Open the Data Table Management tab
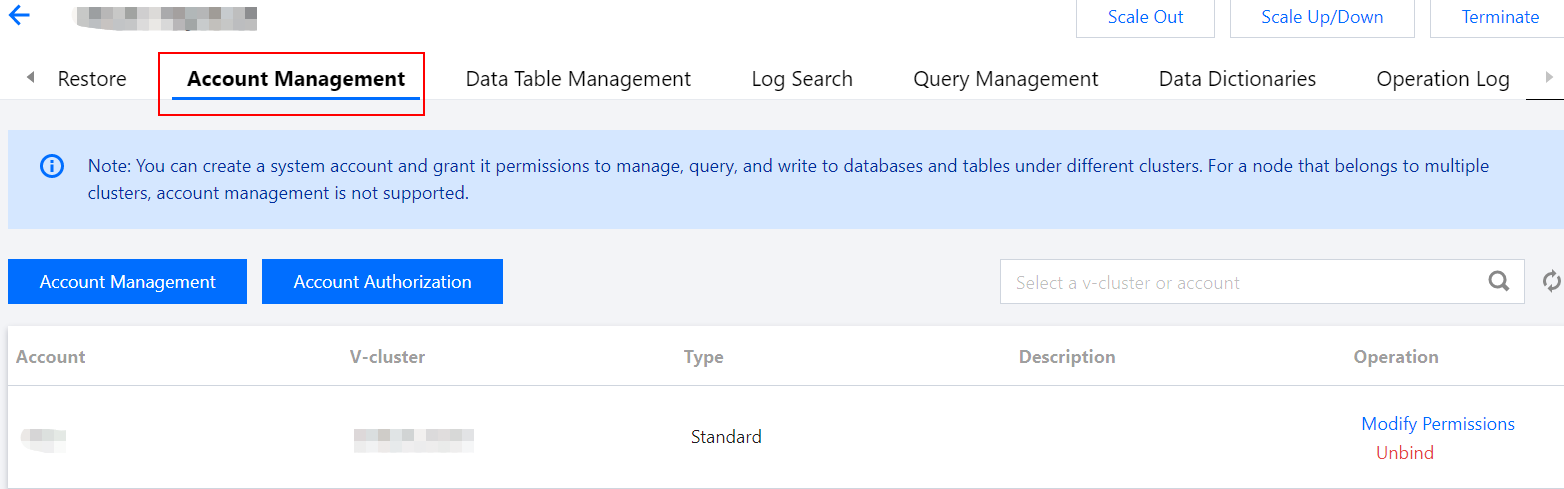The height and width of the screenshot is (489, 1564). (x=578, y=79)
